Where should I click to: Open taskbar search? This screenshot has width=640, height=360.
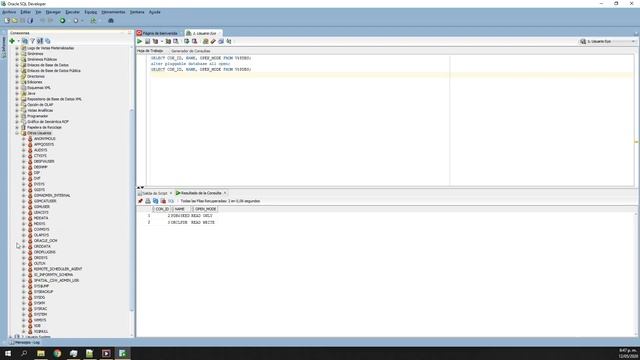[24, 353]
